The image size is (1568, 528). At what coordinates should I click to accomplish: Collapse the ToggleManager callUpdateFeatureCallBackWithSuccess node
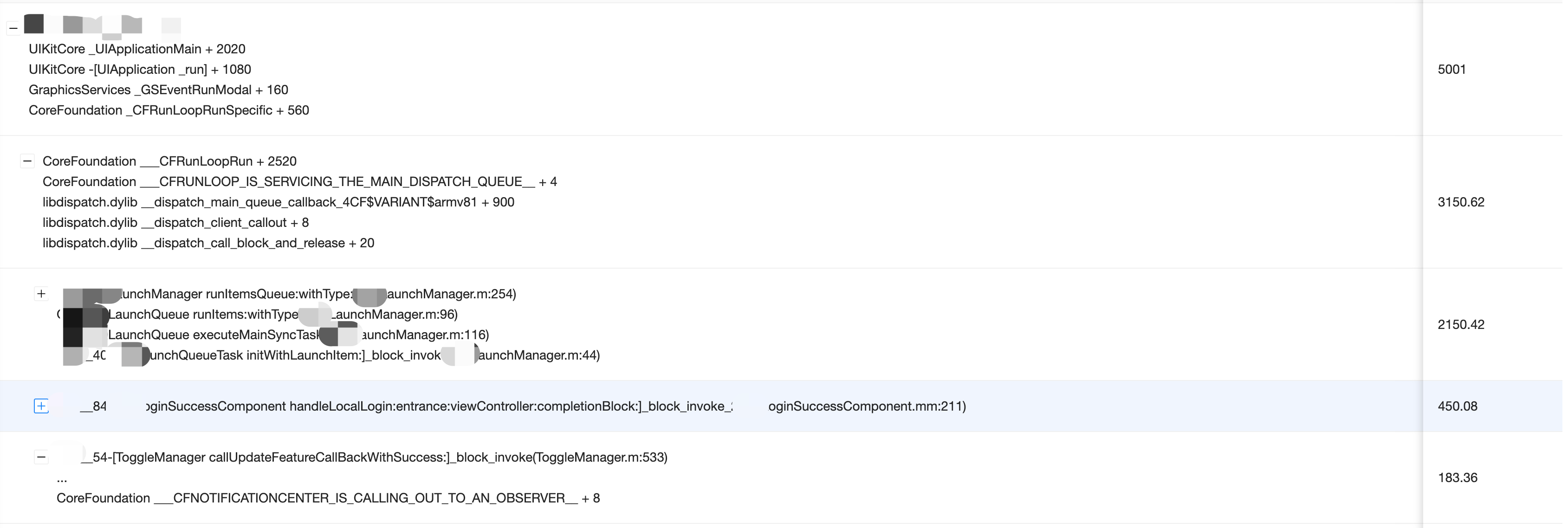click(x=41, y=457)
